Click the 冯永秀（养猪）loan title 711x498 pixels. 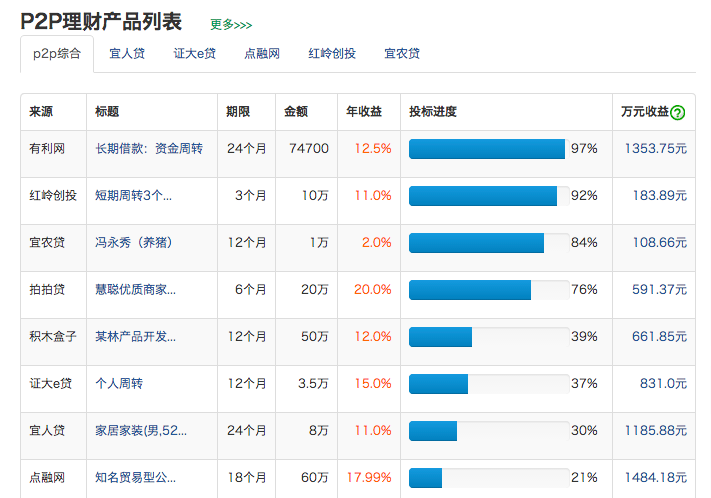point(133,243)
